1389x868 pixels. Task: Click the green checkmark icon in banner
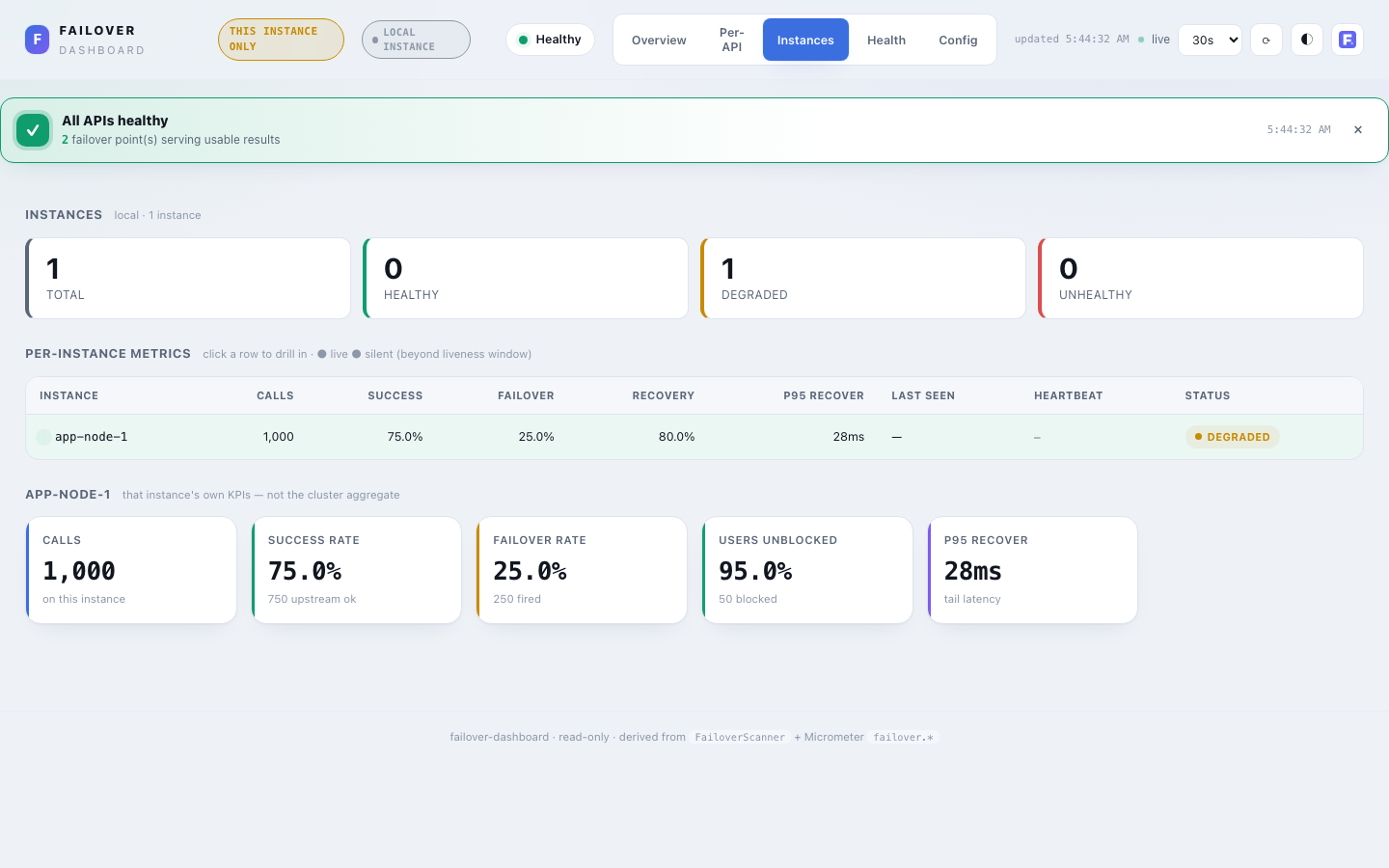pyautogui.click(x=33, y=130)
